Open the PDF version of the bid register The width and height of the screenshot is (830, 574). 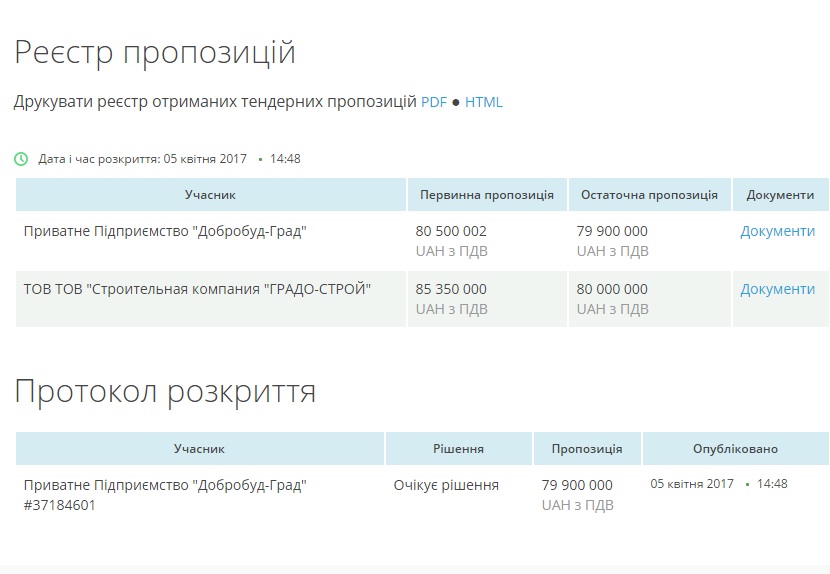(x=433, y=102)
